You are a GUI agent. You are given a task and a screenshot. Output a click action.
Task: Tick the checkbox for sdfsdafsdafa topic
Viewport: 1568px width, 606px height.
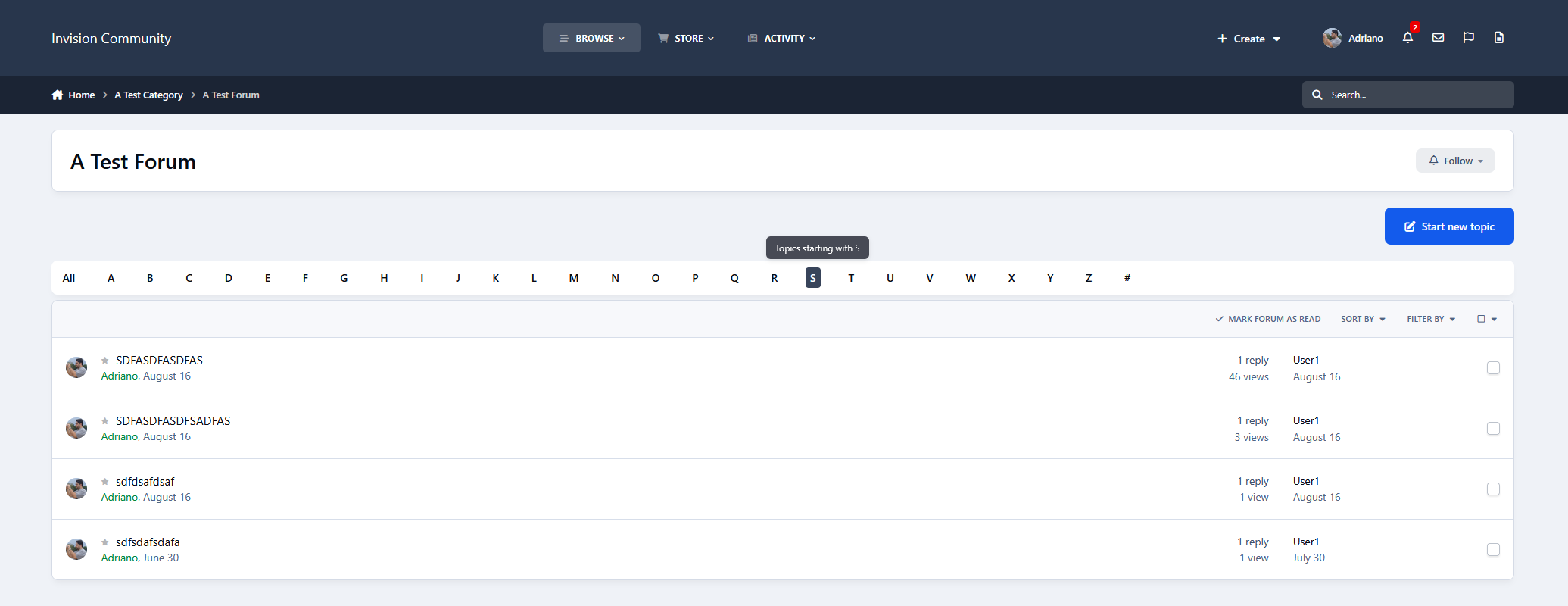[1493, 550]
